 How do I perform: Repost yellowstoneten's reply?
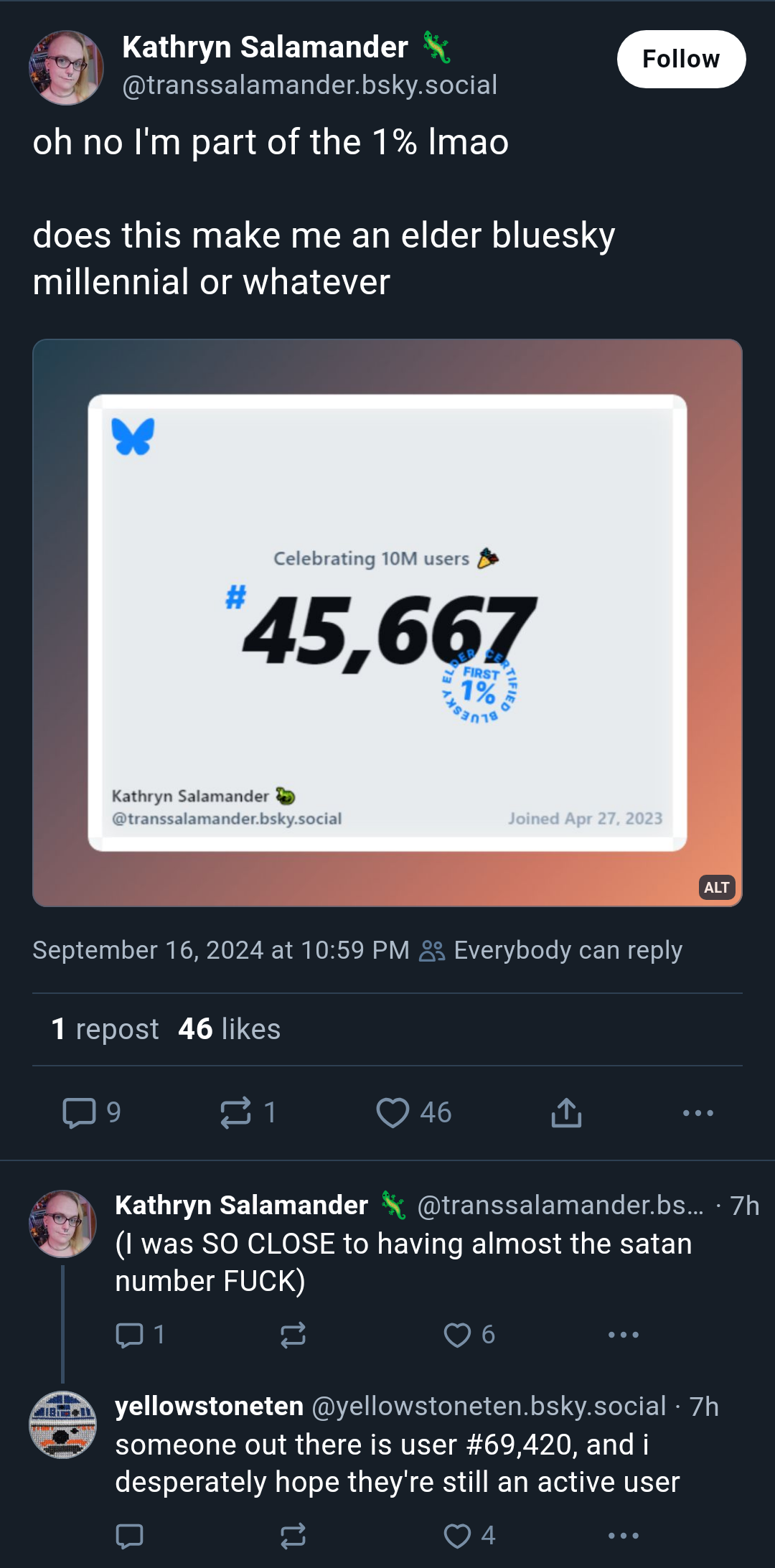293,1536
